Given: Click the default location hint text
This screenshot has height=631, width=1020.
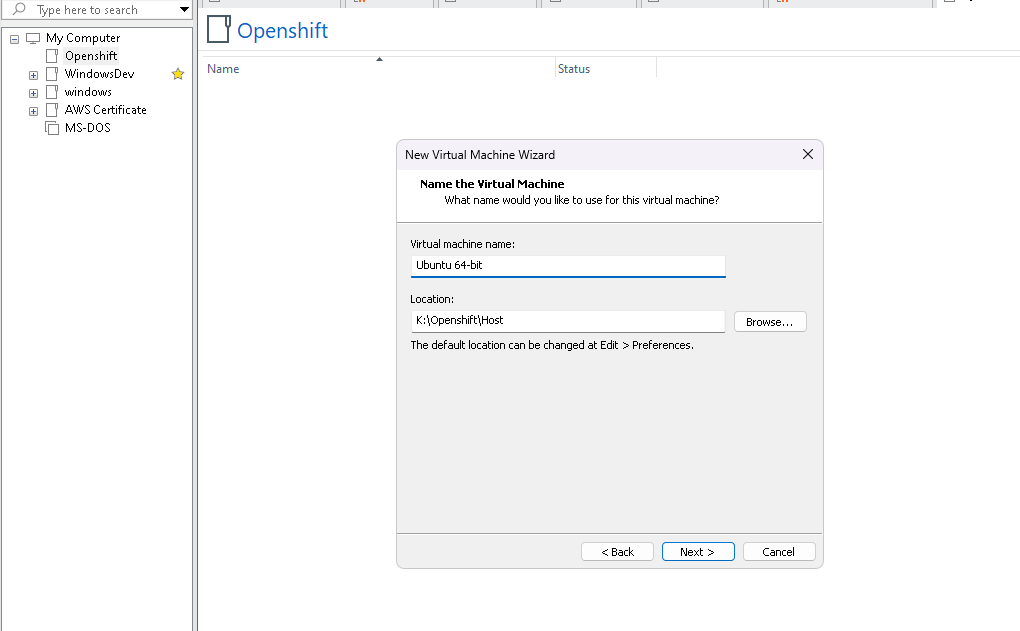Looking at the screenshot, I should [x=552, y=345].
